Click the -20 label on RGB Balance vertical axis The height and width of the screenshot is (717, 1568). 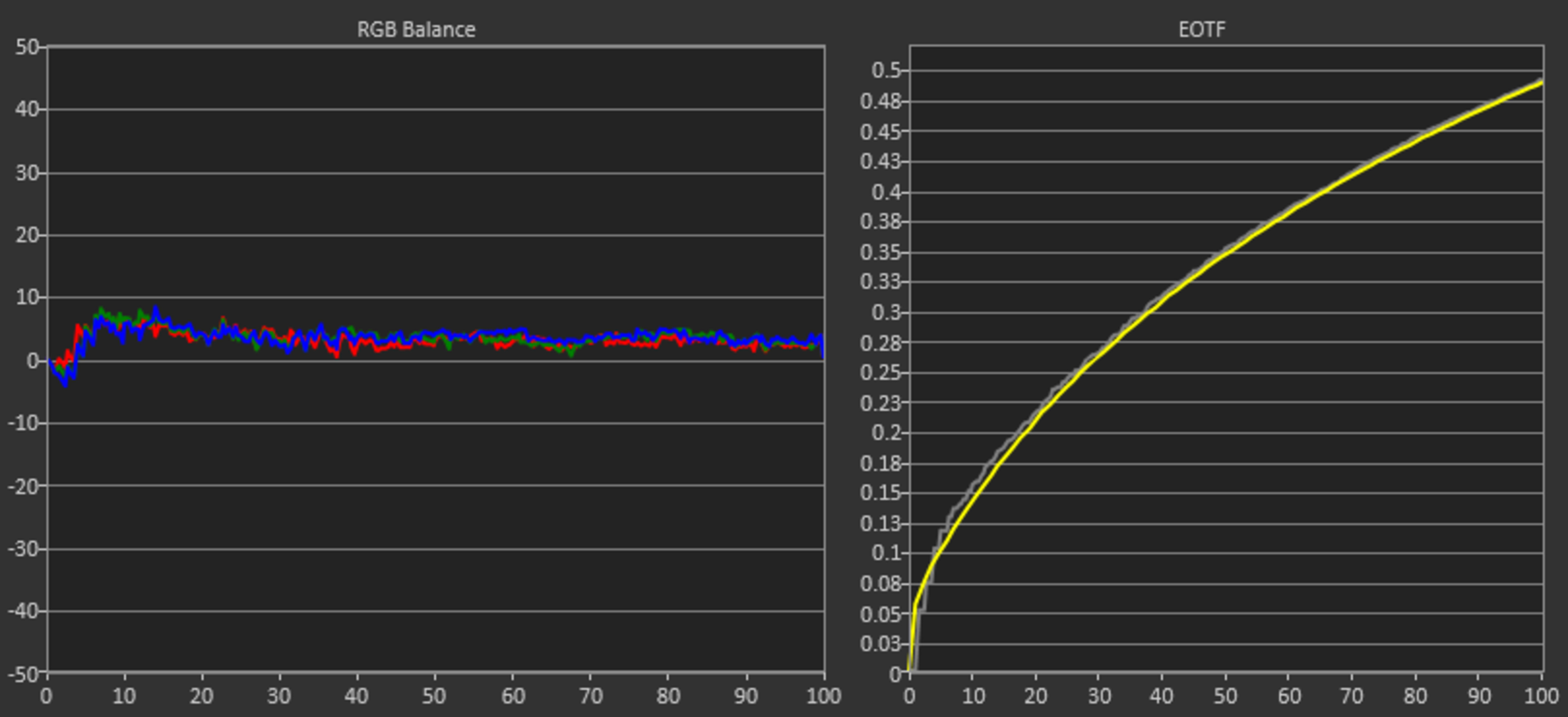point(23,486)
